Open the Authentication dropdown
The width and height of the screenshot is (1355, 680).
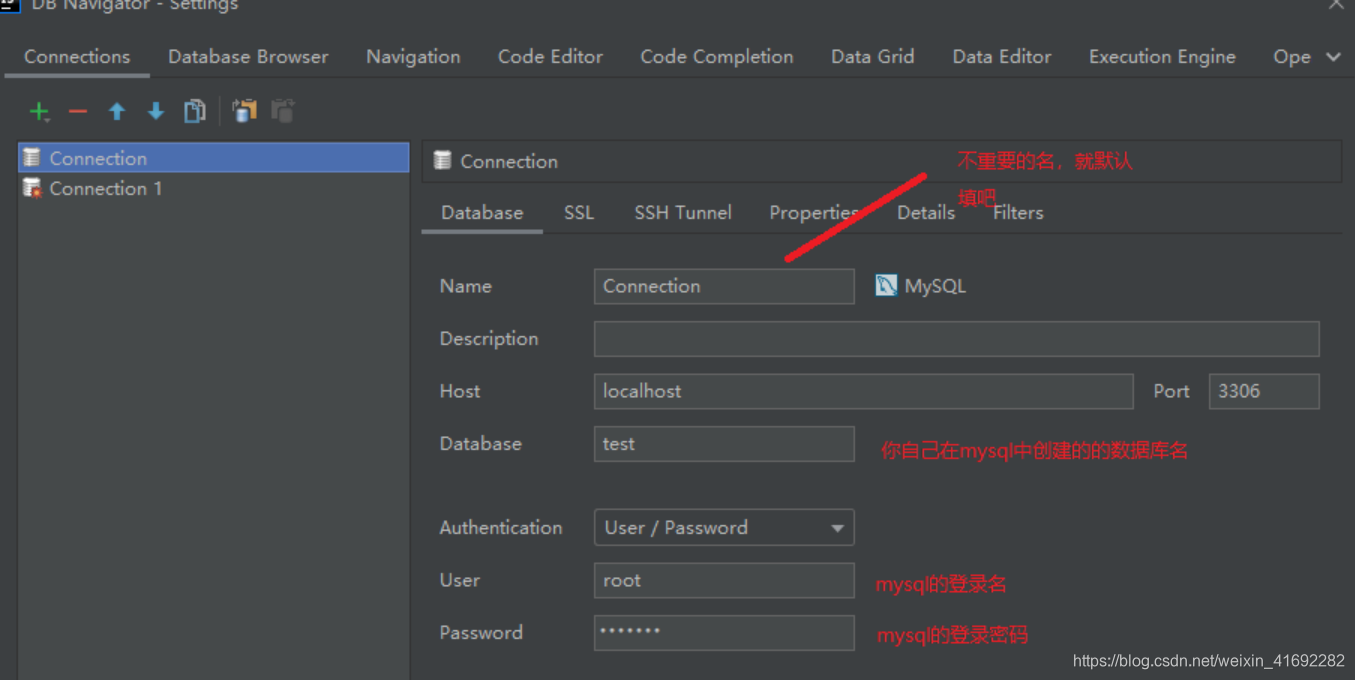coord(837,527)
